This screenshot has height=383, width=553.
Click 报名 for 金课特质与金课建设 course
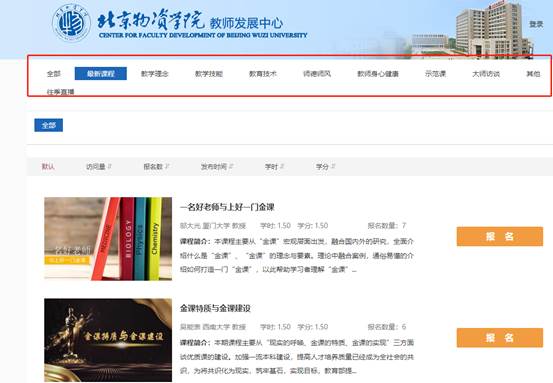pos(500,338)
